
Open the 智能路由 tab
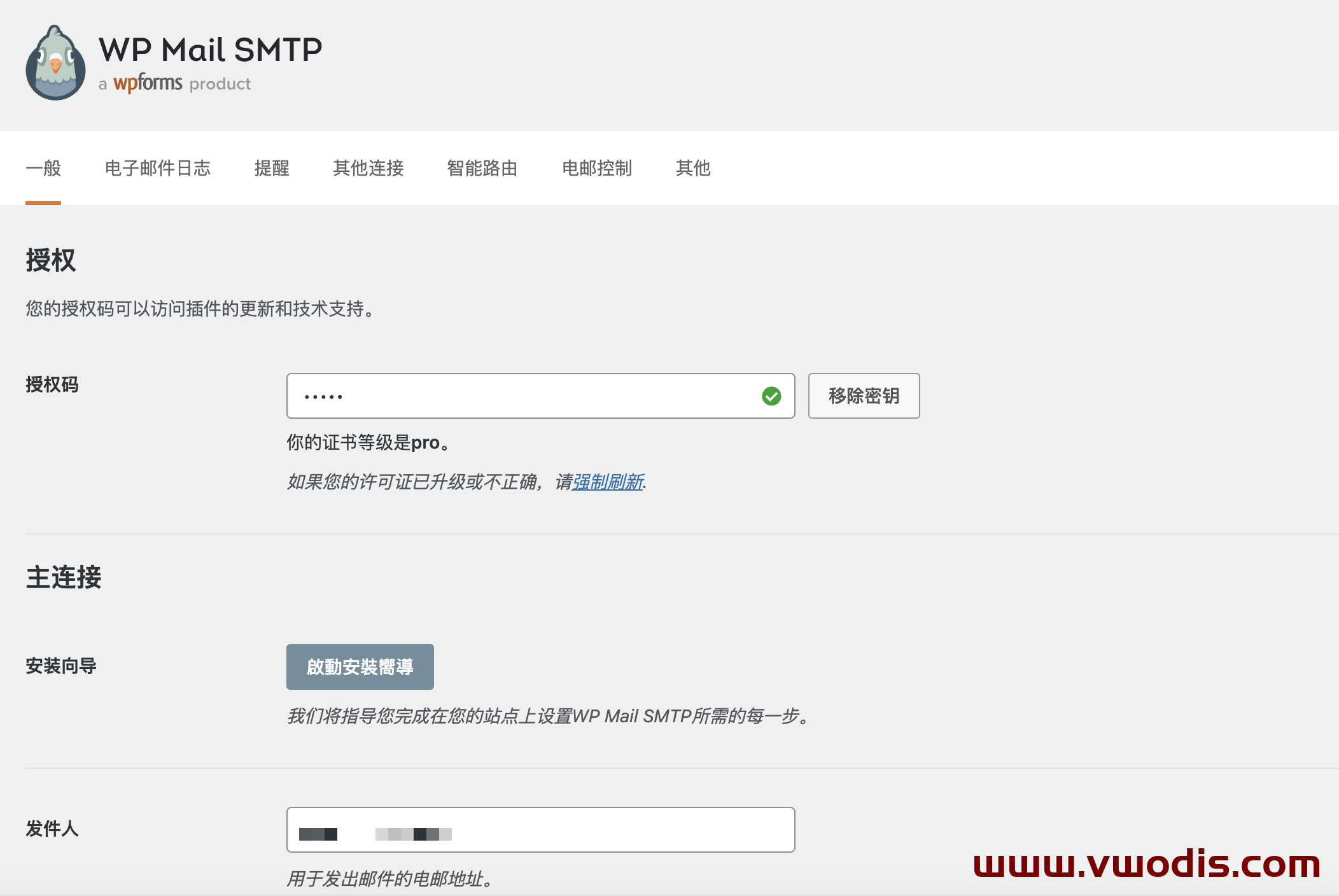click(x=482, y=168)
